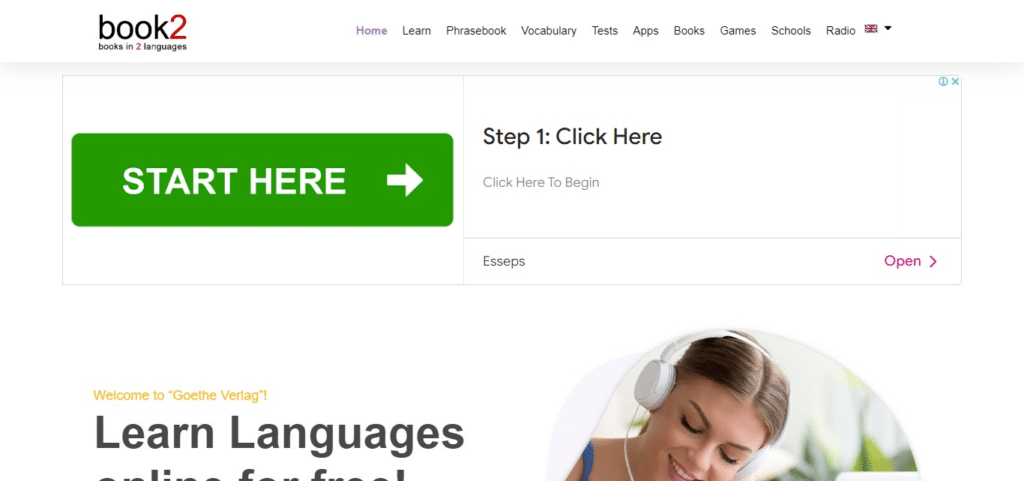Image resolution: width=1024 pixels, height=481 pixels.
Task: Click the Step 1: Click Here headline
Action: tap(572, 136)
